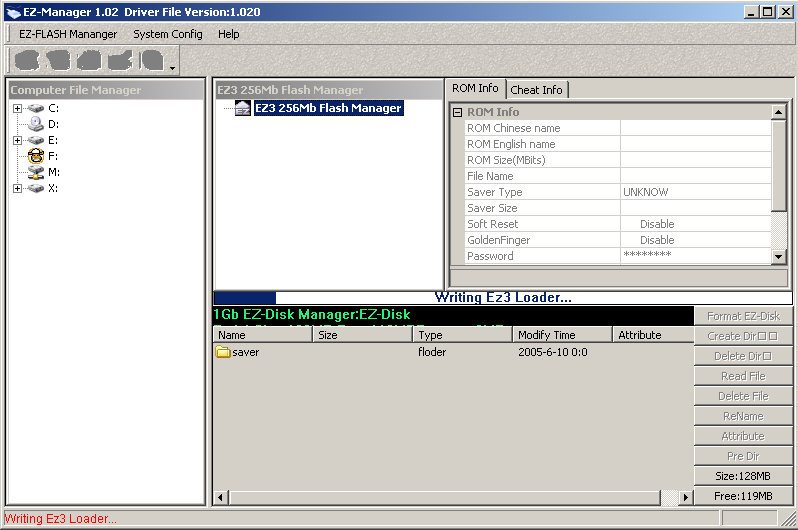Click the Read File button
This screenshot has width=798, height=530.
point(743,376)
